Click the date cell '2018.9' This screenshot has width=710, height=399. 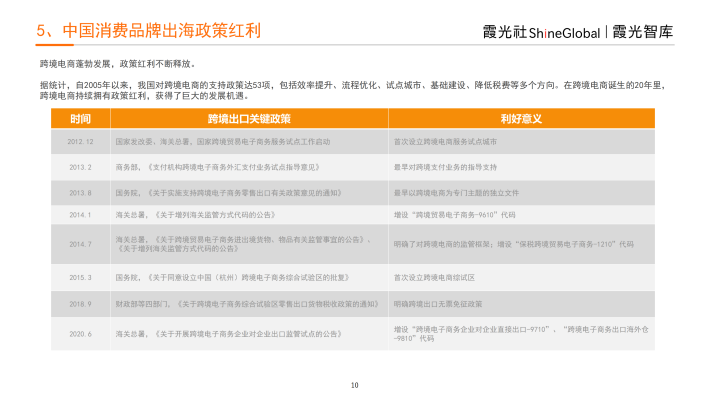coord(81,304)
